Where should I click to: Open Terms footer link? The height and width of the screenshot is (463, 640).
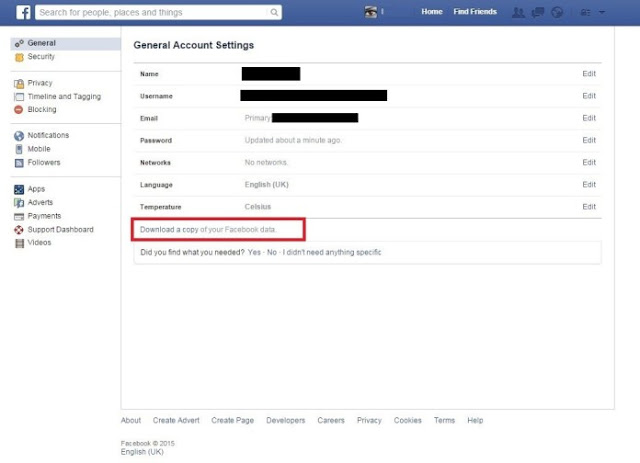pyautogui.click(x=444, y=420)
